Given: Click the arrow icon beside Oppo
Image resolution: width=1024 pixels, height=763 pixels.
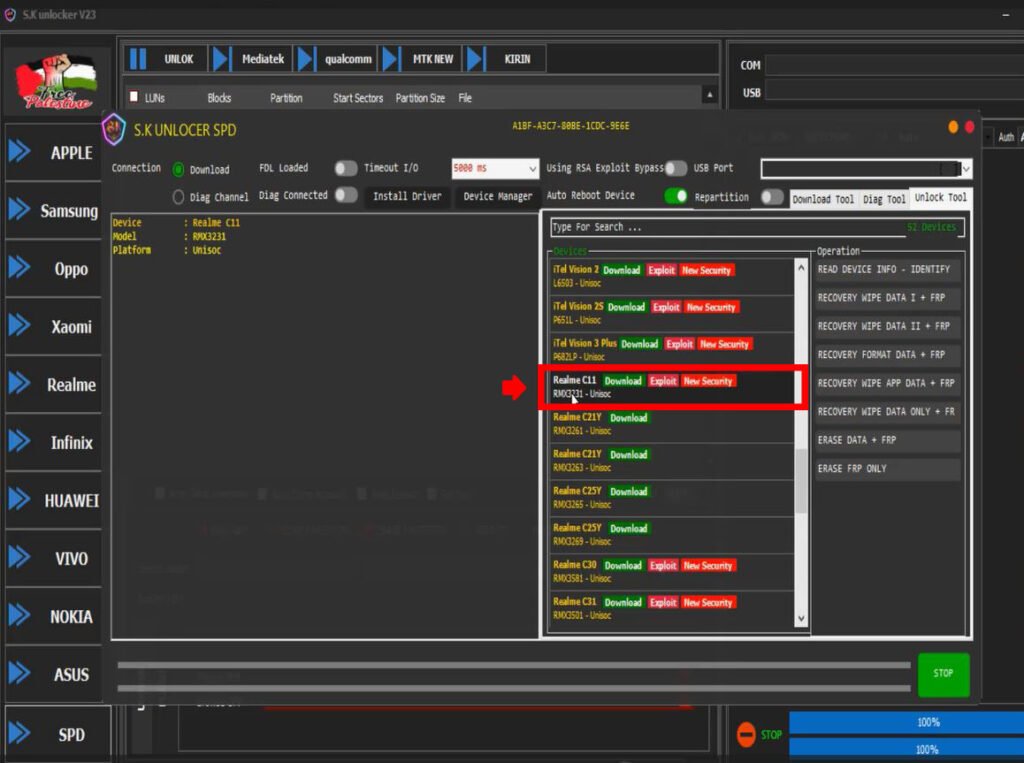Looking at the screenshot, I should coord(20,268).
